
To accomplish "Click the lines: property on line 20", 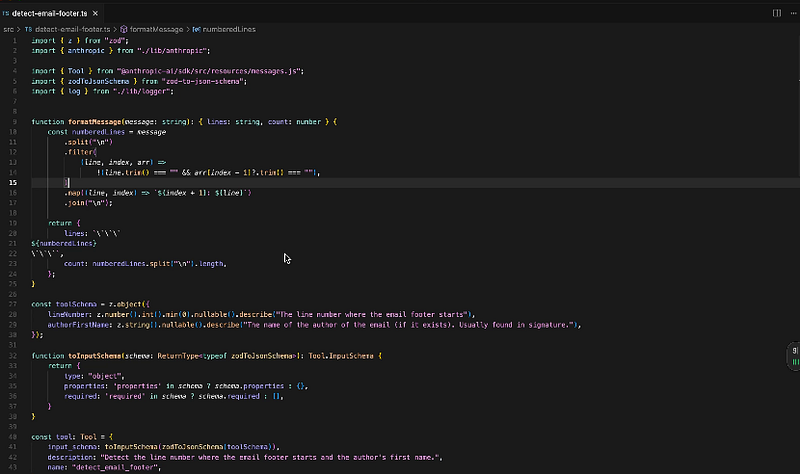I will (x=76, y=234).
